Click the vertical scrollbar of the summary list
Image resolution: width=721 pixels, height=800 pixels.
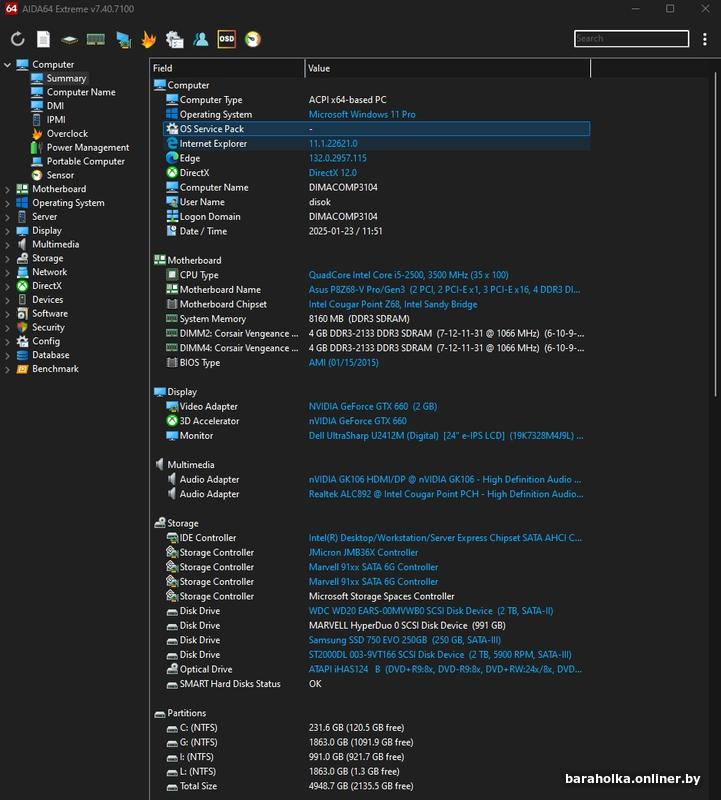pyautogui.click(x=715, y=235)
